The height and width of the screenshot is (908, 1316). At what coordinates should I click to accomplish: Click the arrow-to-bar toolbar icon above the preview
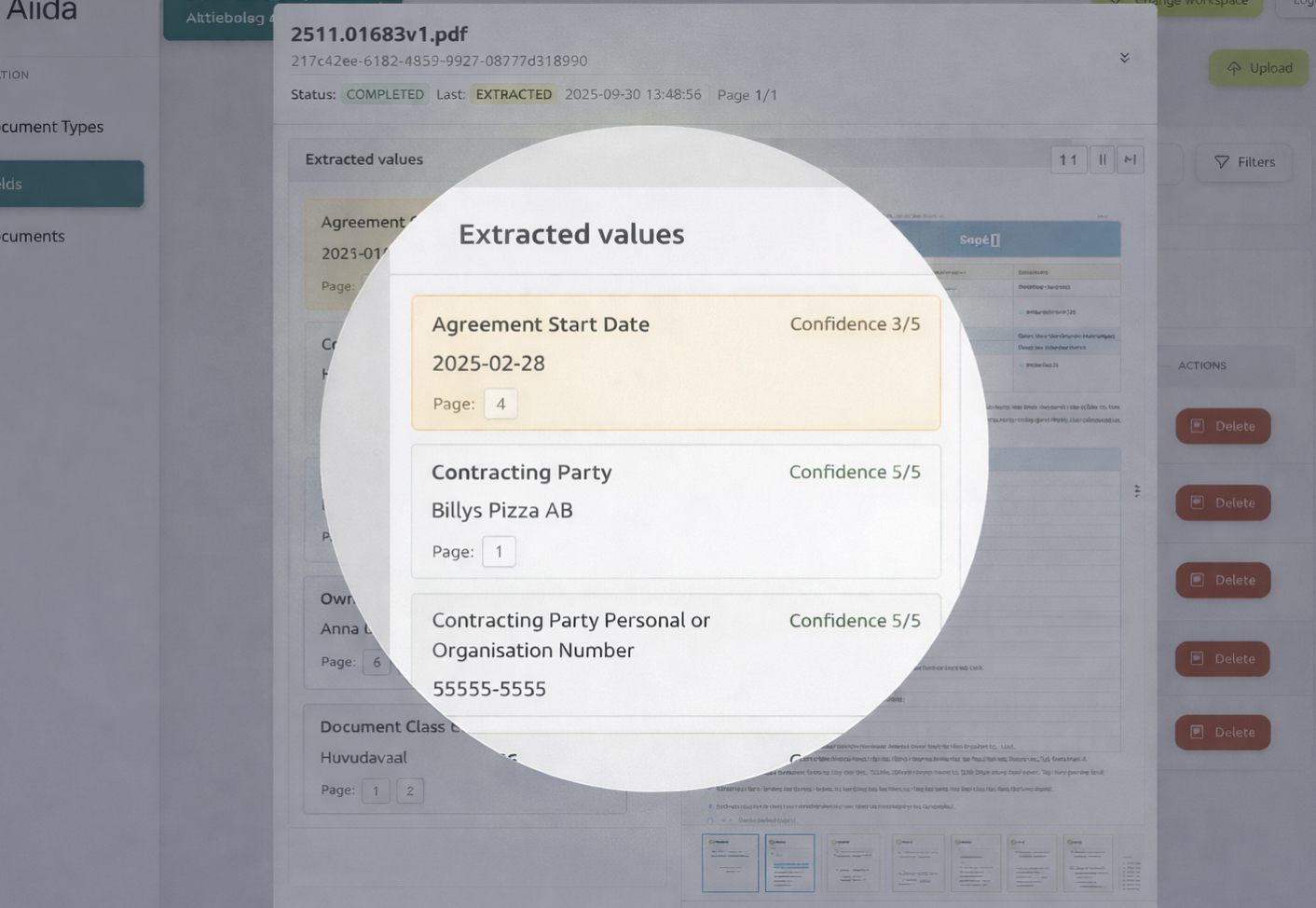coord(1130,160)
